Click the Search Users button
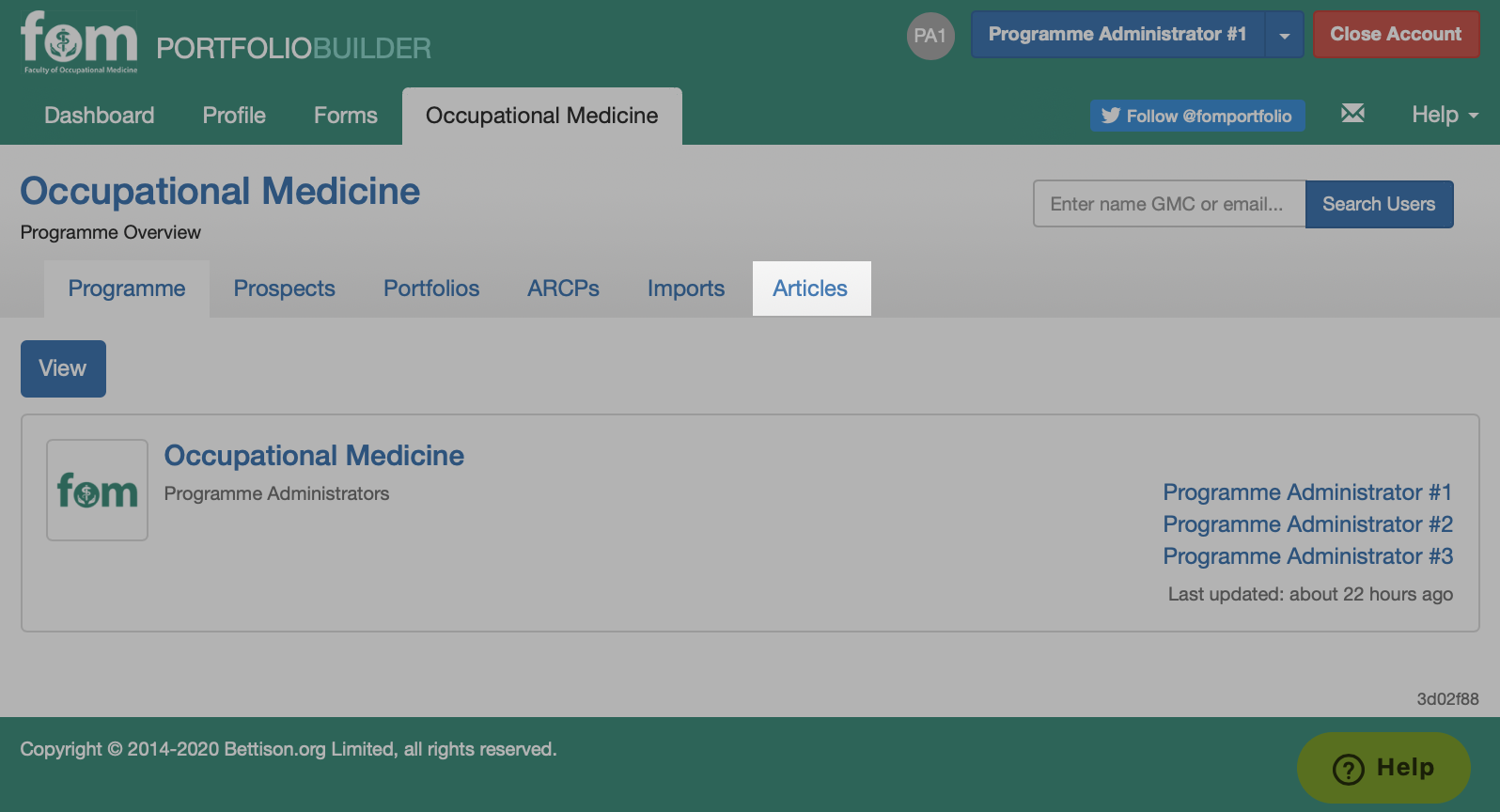Screen dimensions: 1500x812 point(1379,204)
